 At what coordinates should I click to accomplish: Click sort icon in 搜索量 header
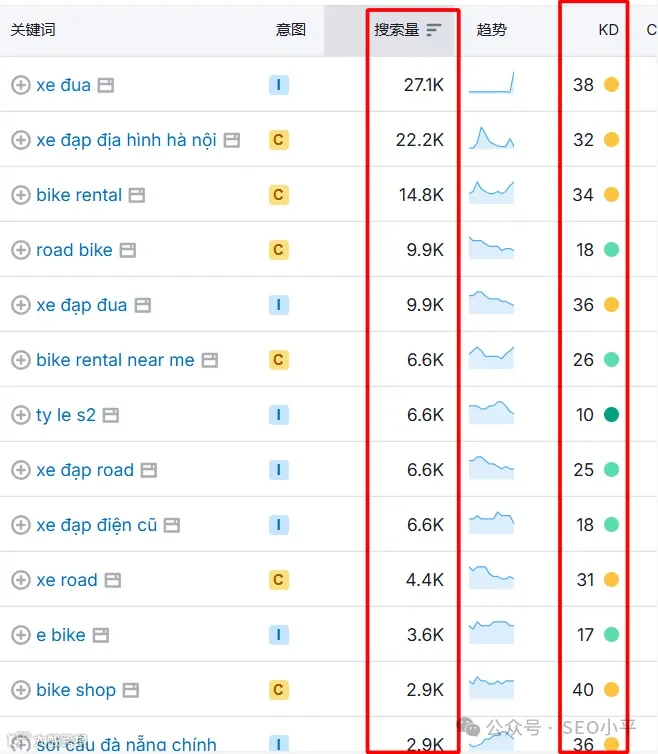click(x=433, y=30)
